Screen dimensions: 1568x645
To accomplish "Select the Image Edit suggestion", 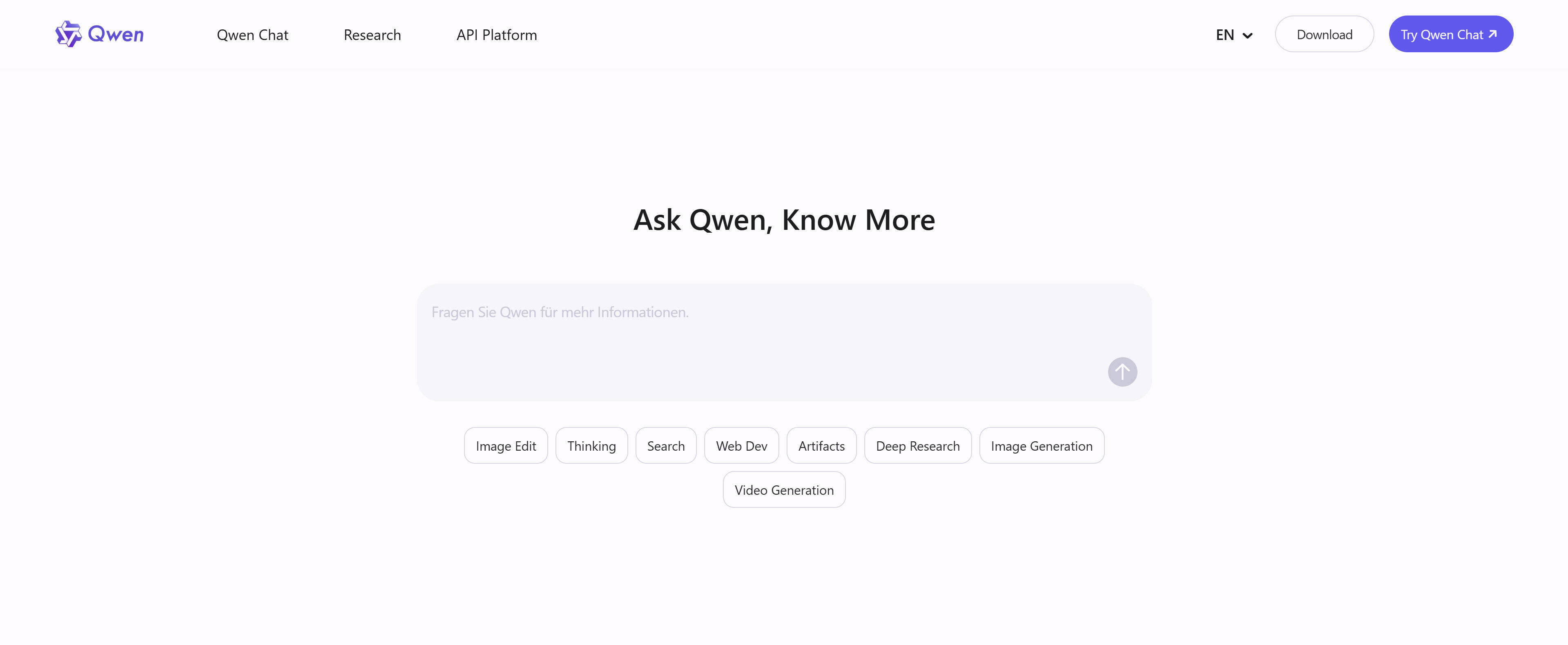I will (505, 445).
